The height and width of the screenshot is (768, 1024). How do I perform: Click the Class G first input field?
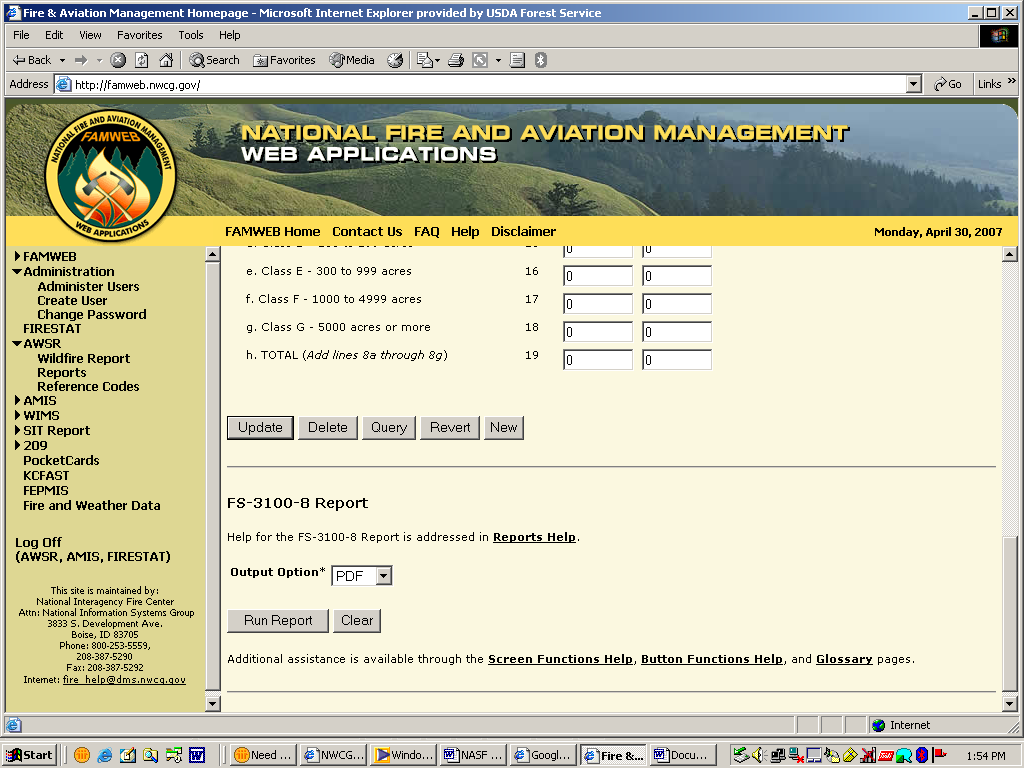point(597,332)
